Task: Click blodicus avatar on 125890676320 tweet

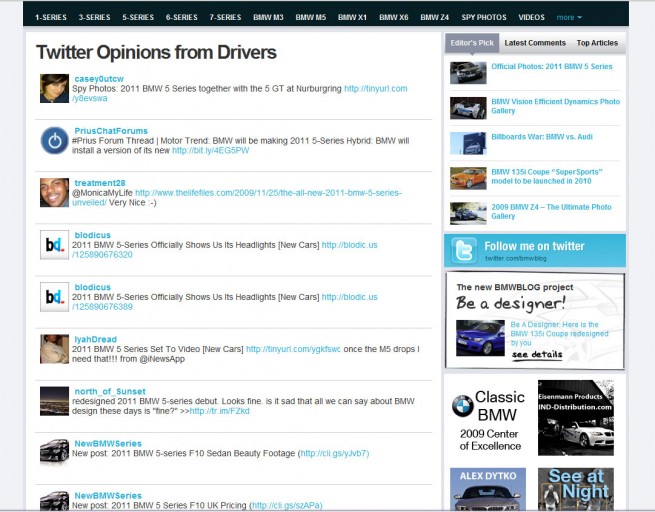Action: click(54, 245)
